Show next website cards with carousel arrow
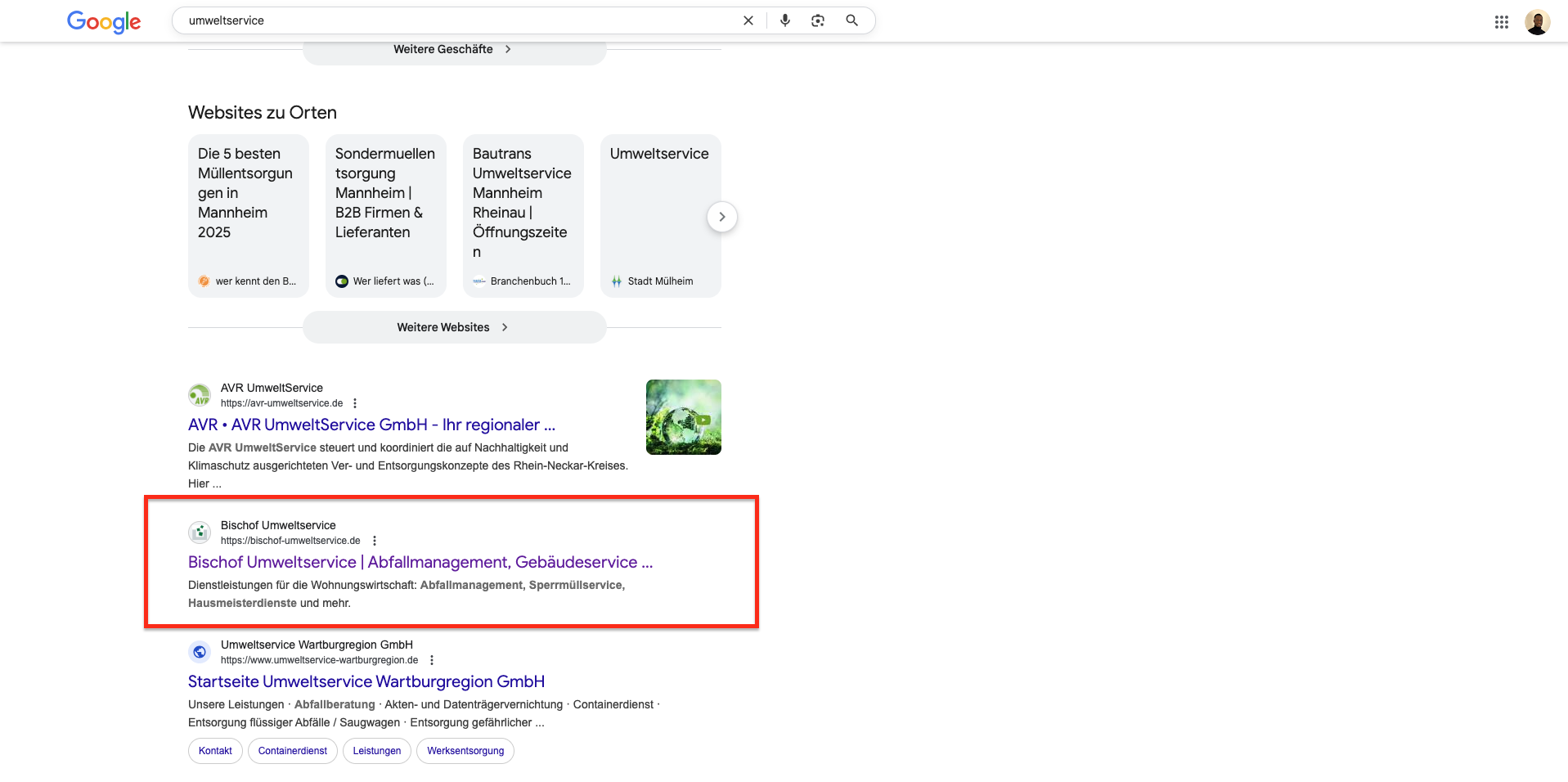Image resolution: width=1568 pixels, height=782 pixels. (722, 217)
